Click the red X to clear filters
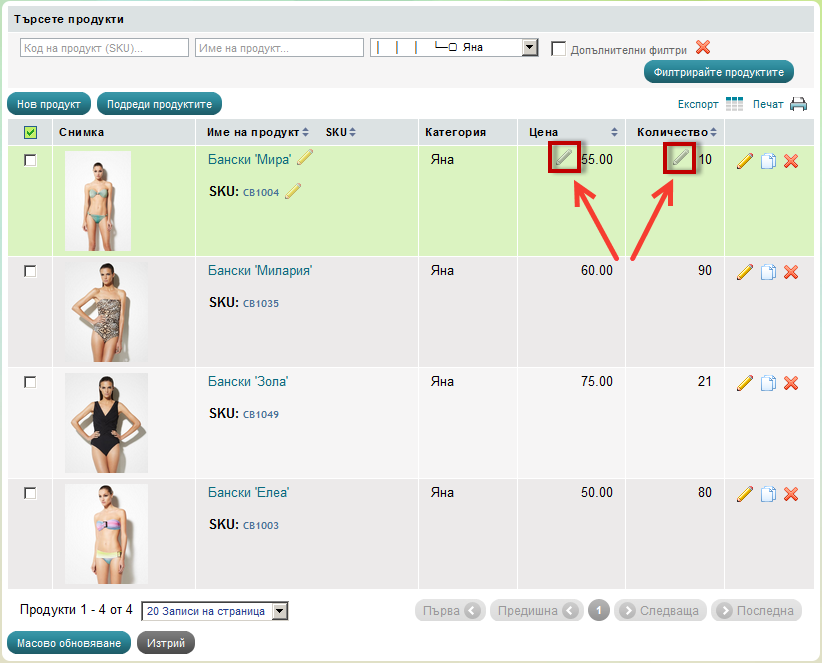Image resolution: width=822 pixels, height=663 pixels. point(703,47)
